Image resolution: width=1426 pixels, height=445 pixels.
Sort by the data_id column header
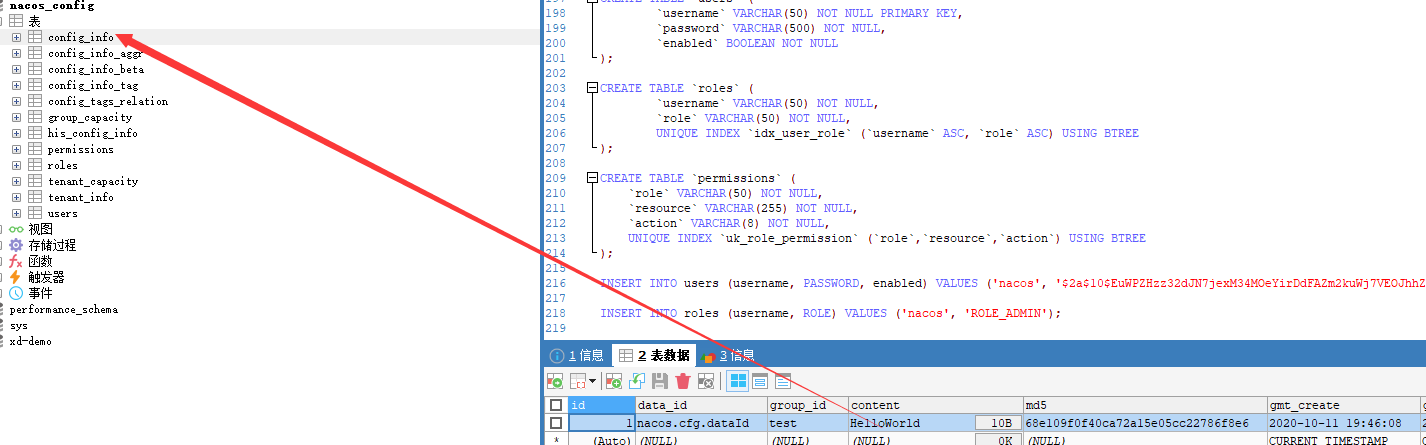[x=701, y=405]
